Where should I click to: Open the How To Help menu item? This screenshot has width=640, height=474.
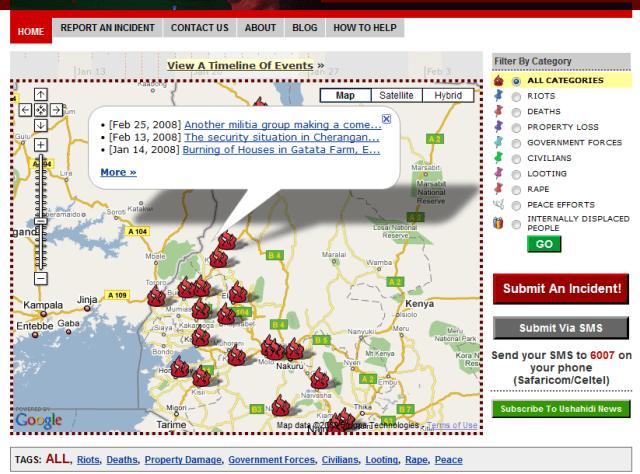click(365, 28)
